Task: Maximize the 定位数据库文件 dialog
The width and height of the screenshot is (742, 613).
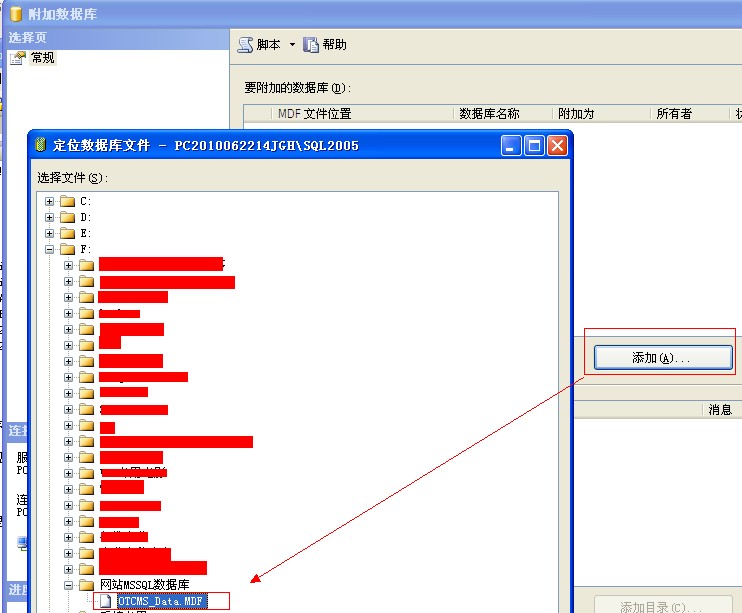Action: [534, 145]
